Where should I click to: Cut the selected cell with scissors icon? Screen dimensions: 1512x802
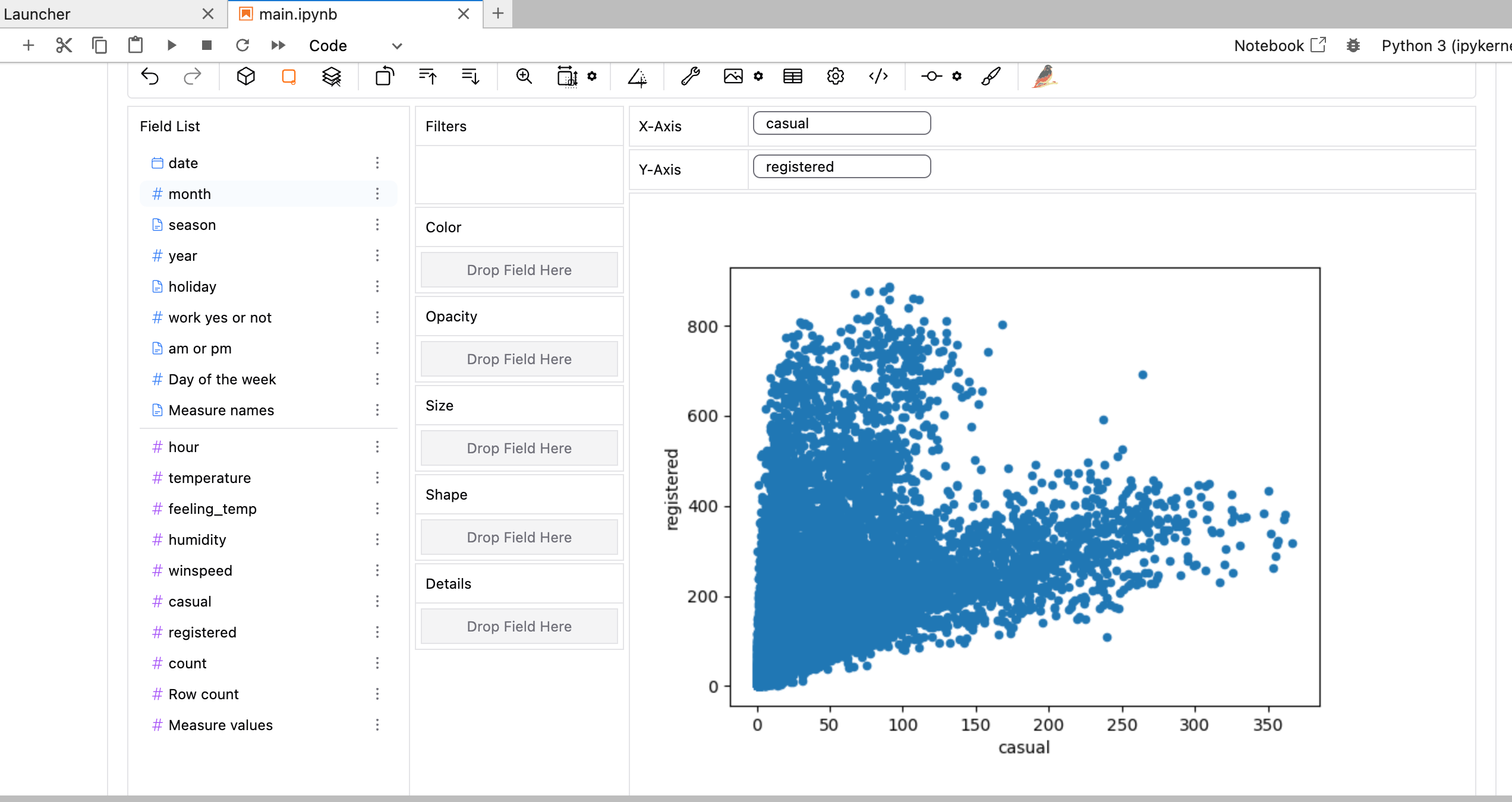pyautogui.click(x=64, y=45)
